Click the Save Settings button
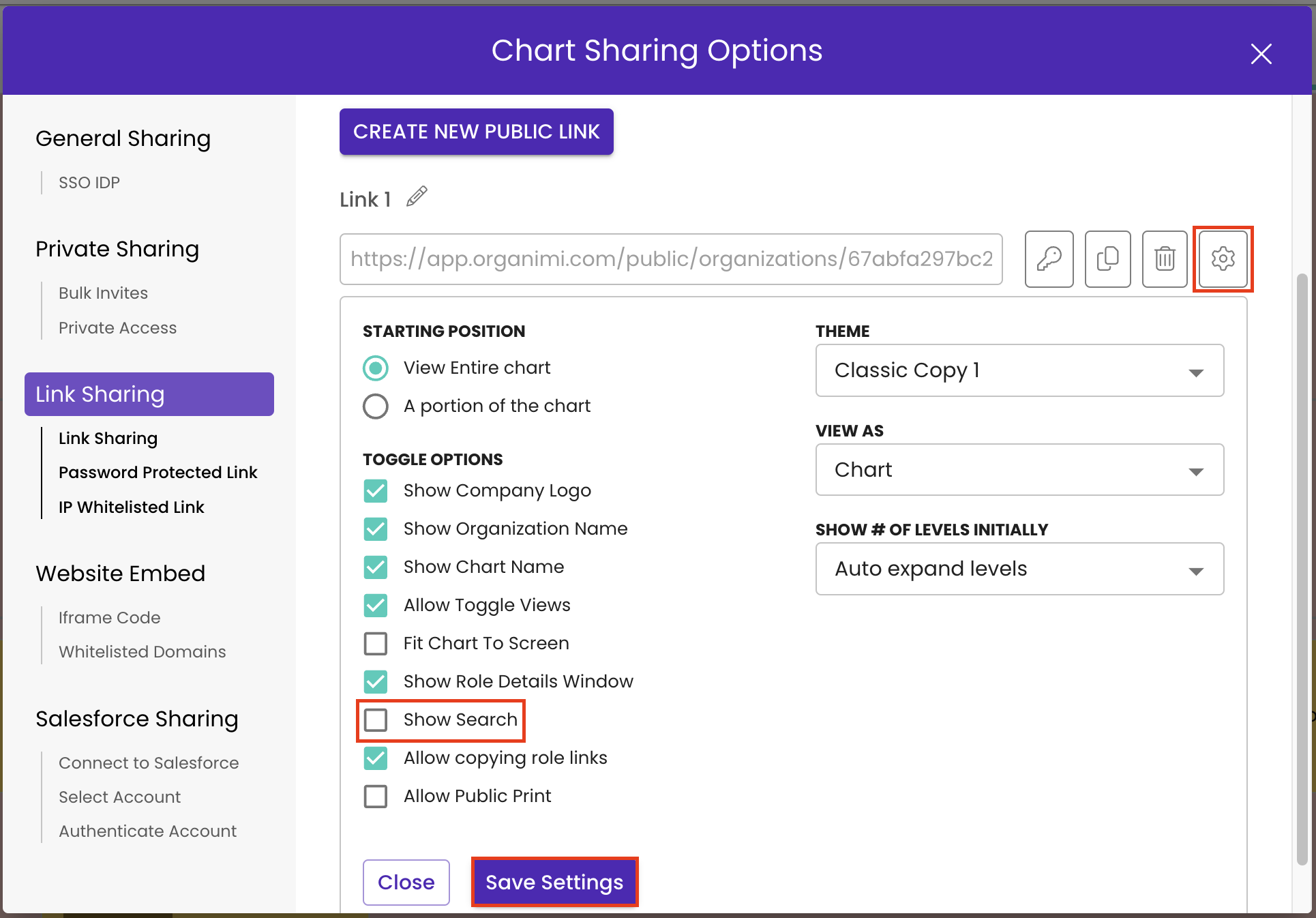 pyautogui.click(x=554, y=882)
